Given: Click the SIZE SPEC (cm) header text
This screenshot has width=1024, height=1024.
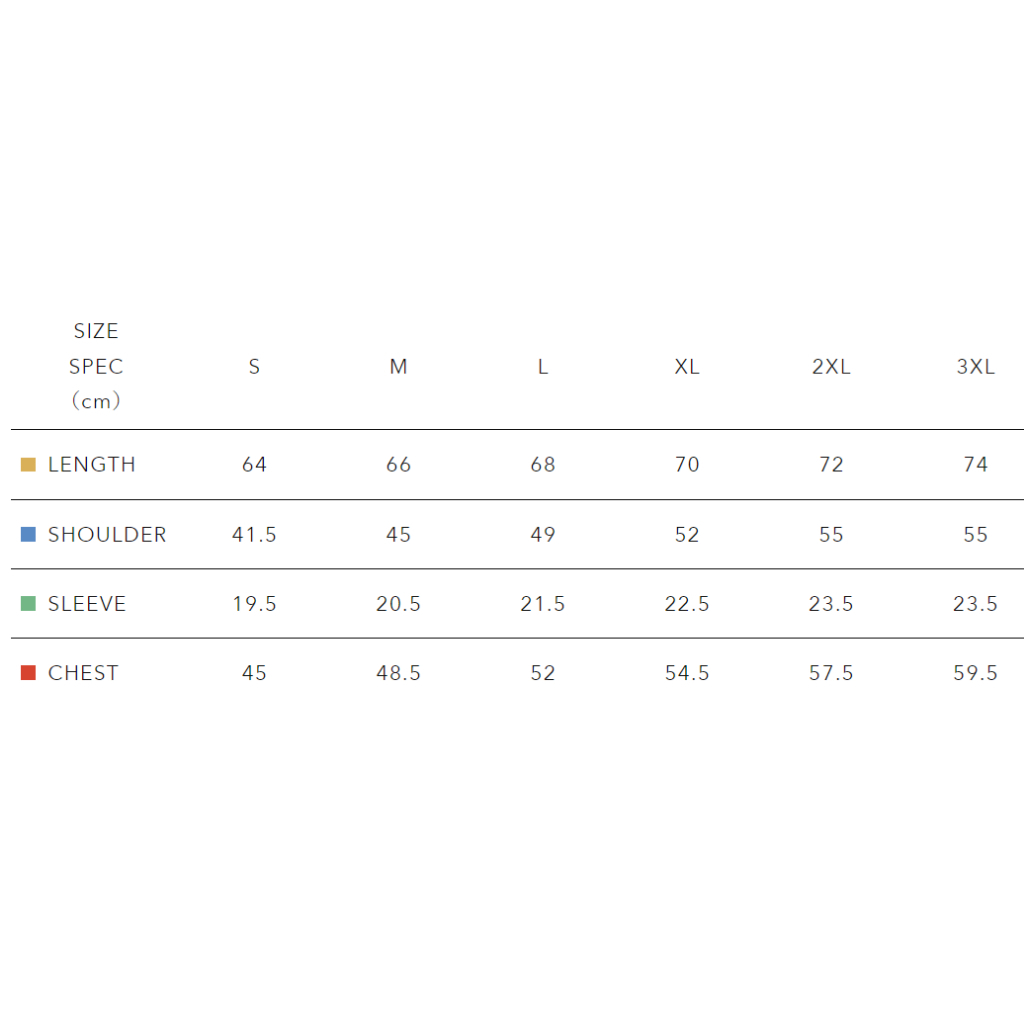Looking at the screenshot, I should (96, 366).
